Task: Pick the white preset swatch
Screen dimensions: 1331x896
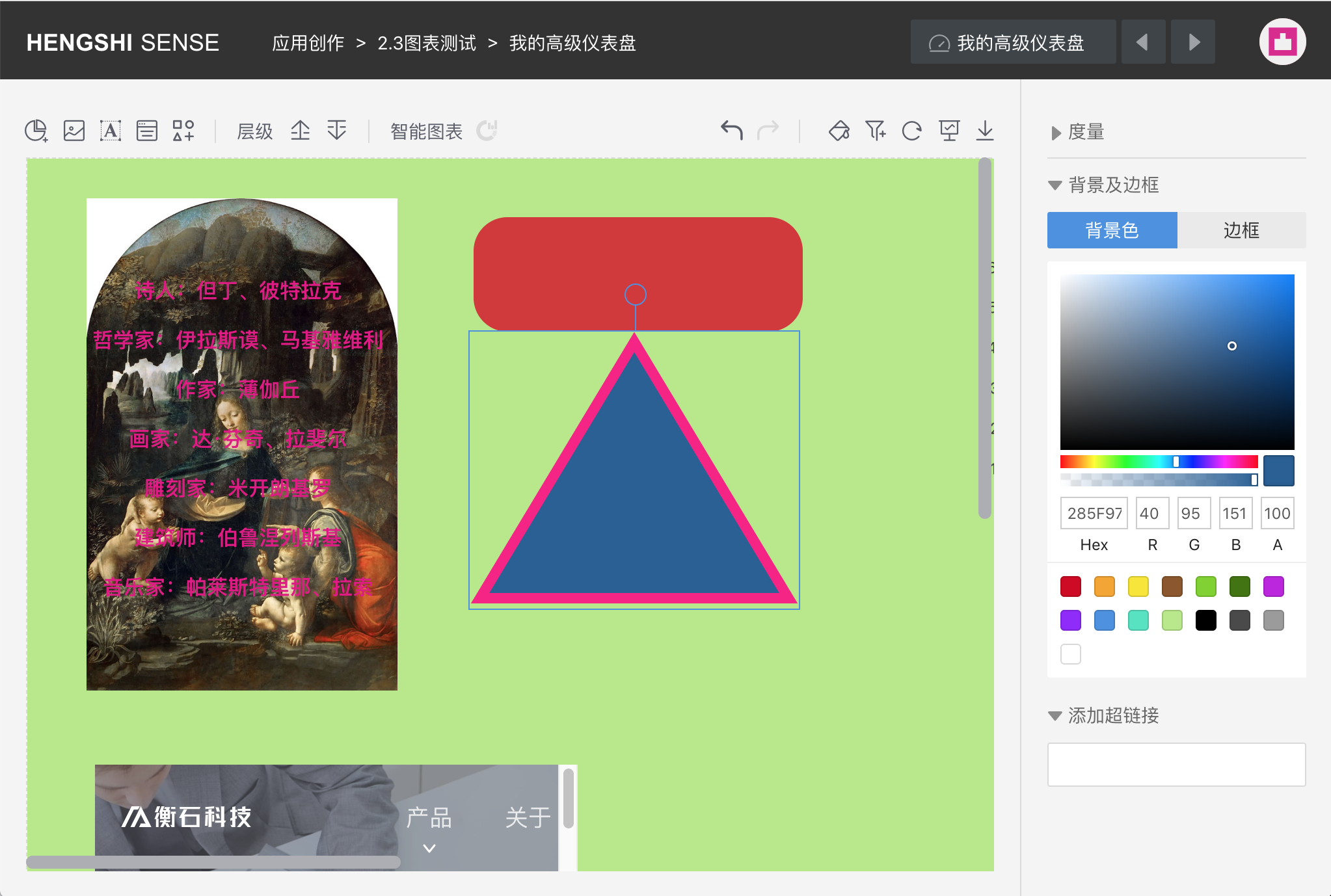Action: click(1071, 654)
